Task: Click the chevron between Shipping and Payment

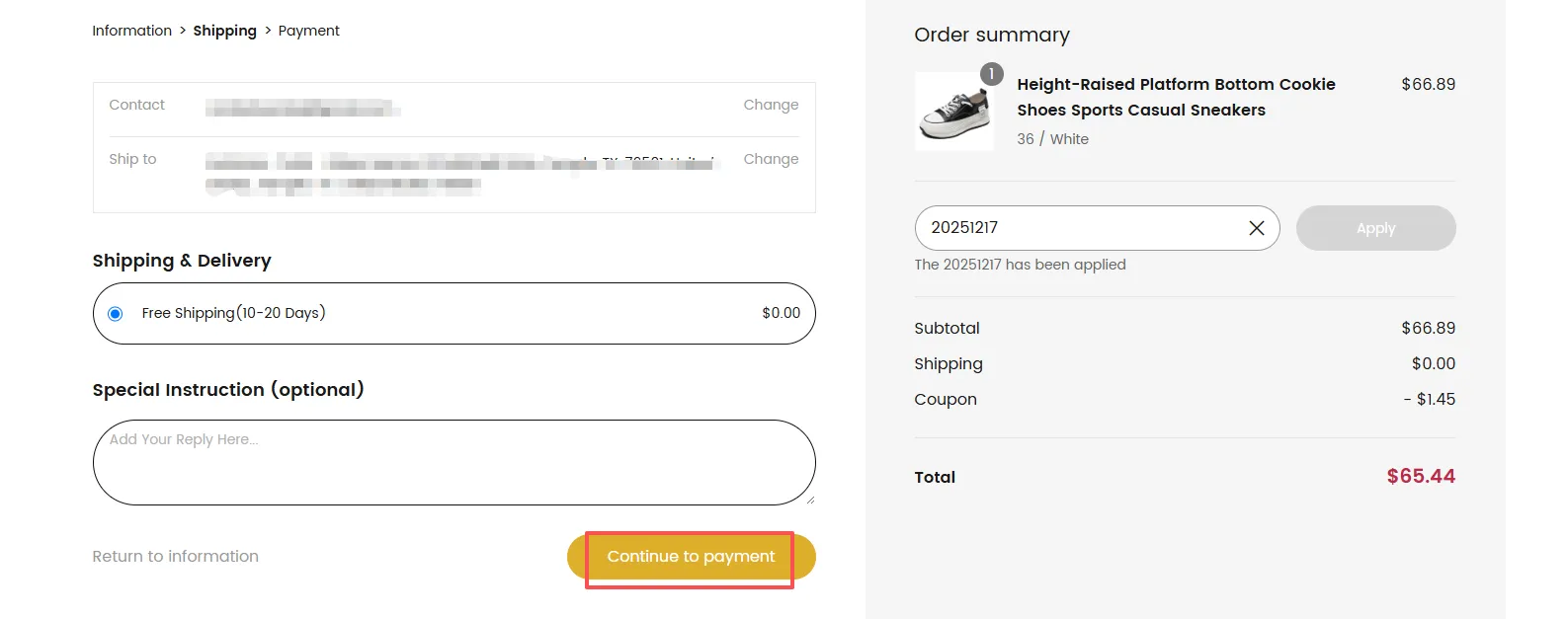Action: tap(268, 31)
